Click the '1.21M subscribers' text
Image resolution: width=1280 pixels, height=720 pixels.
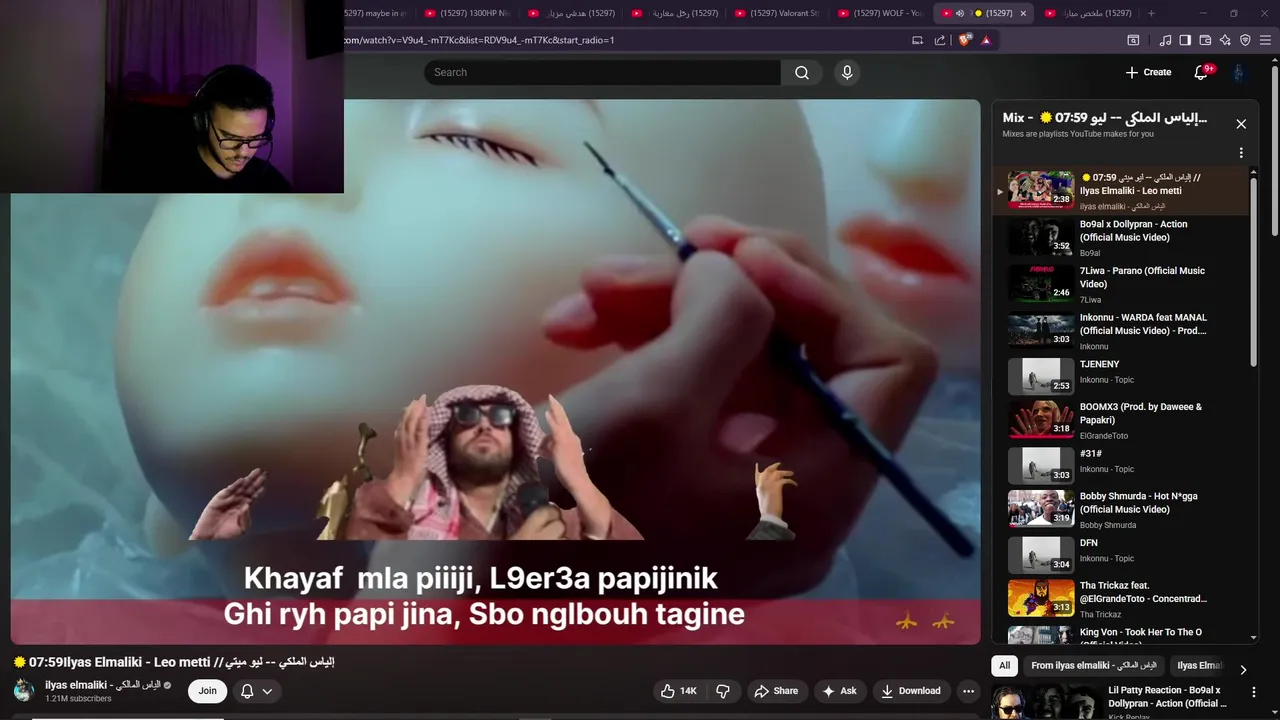tap(78, 698)
